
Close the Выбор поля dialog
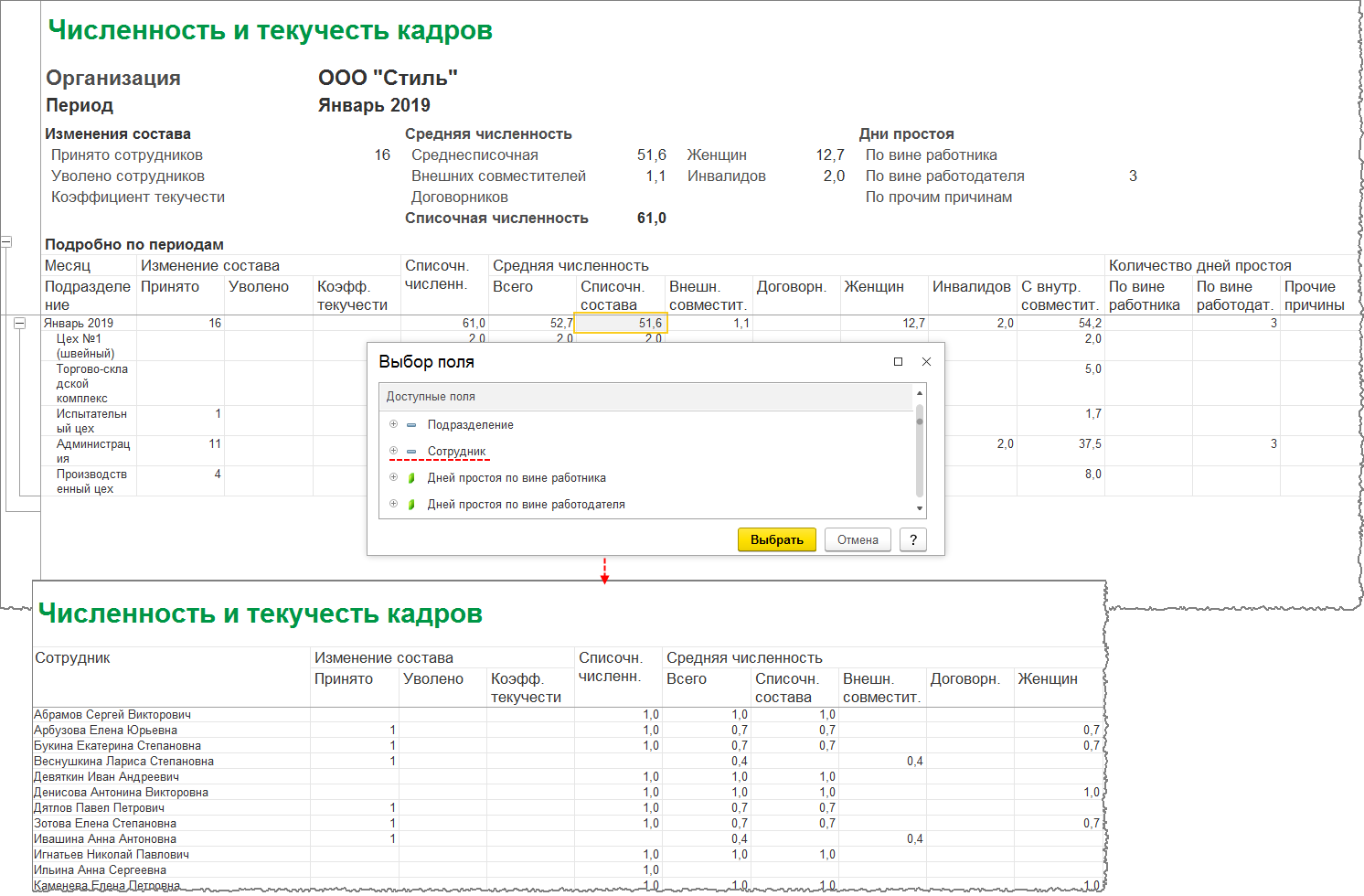pyautogui.click(x=926, y=362)
